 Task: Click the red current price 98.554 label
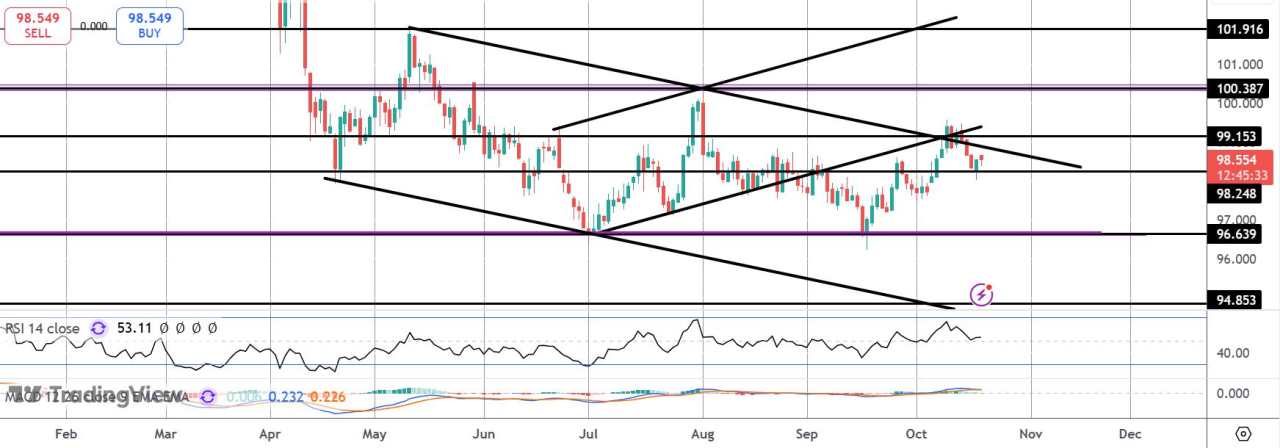pyautogui.click(x=1239, y=166)
